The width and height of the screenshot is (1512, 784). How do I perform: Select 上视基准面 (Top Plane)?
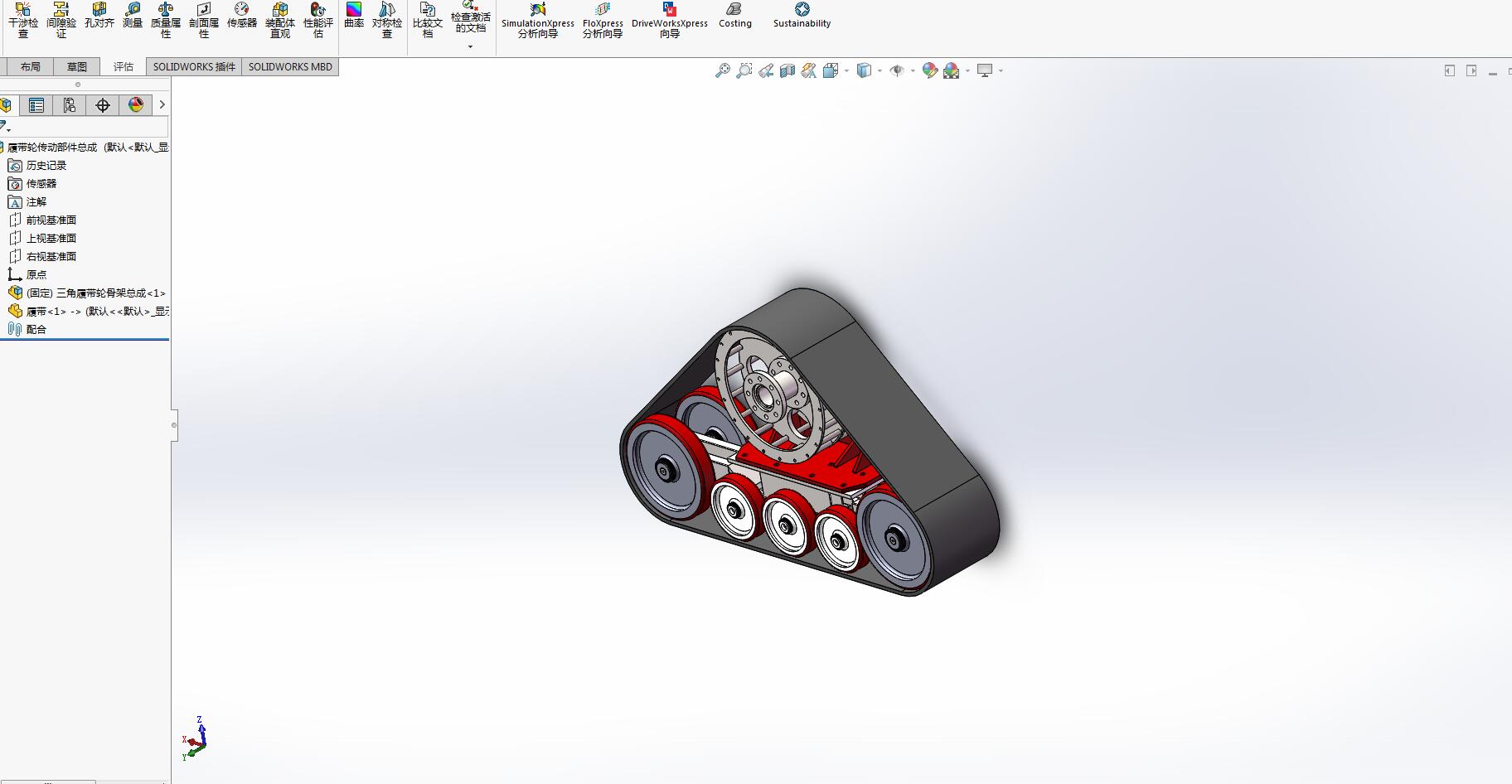tap(42, 239)
